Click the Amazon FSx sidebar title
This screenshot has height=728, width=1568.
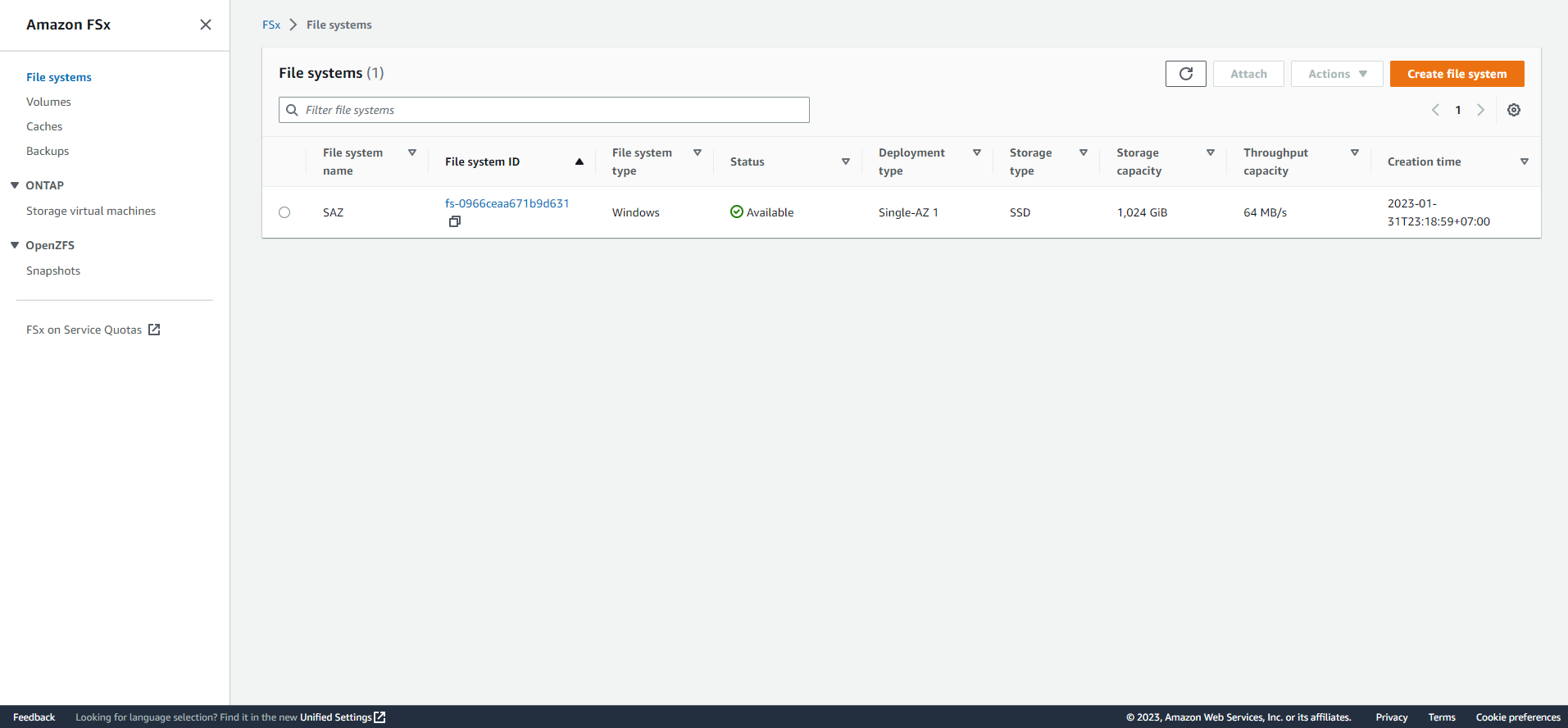(68, 25)
